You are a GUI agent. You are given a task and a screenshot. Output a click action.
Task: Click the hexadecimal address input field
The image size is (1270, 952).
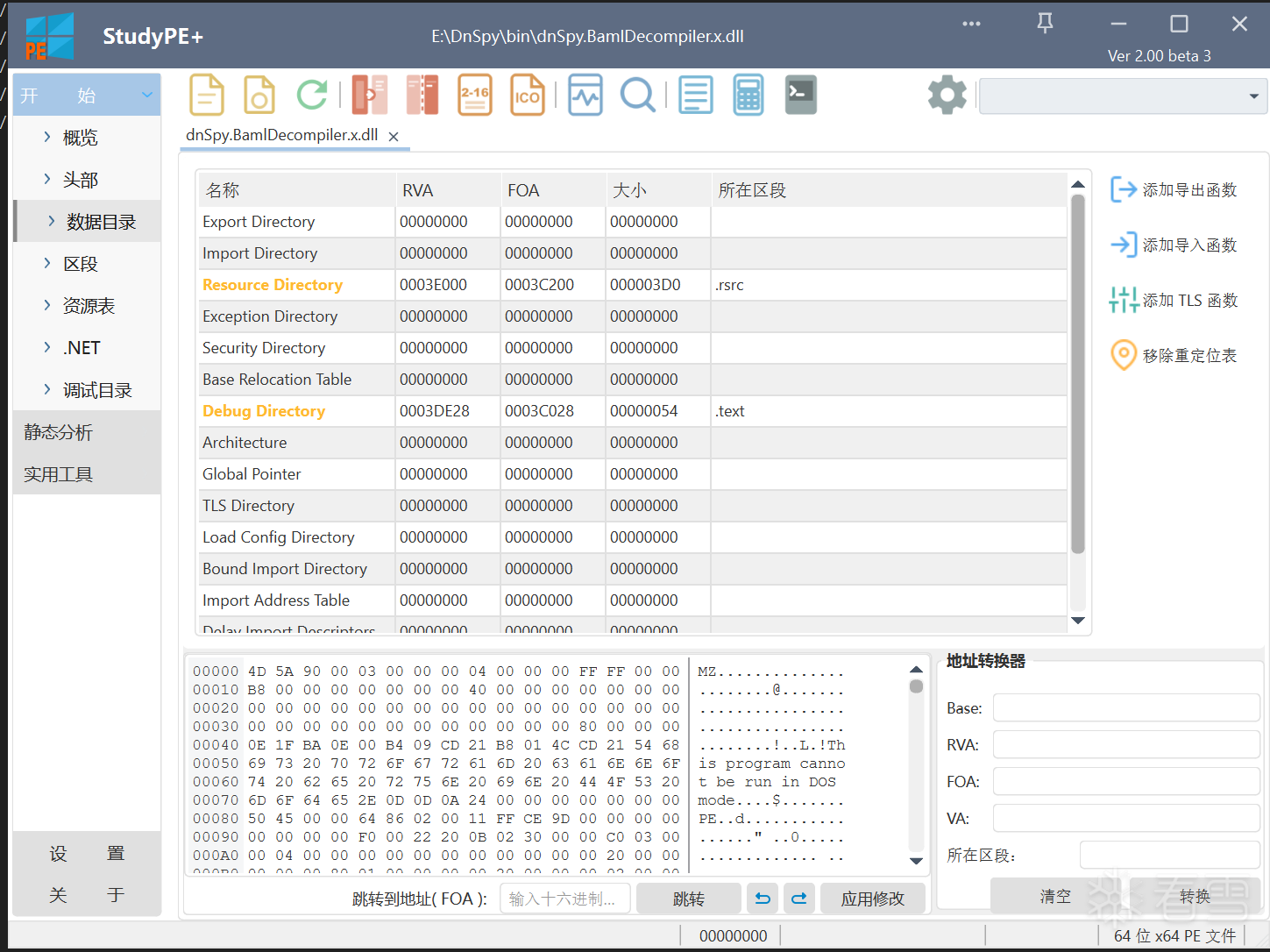click(564, 898)
